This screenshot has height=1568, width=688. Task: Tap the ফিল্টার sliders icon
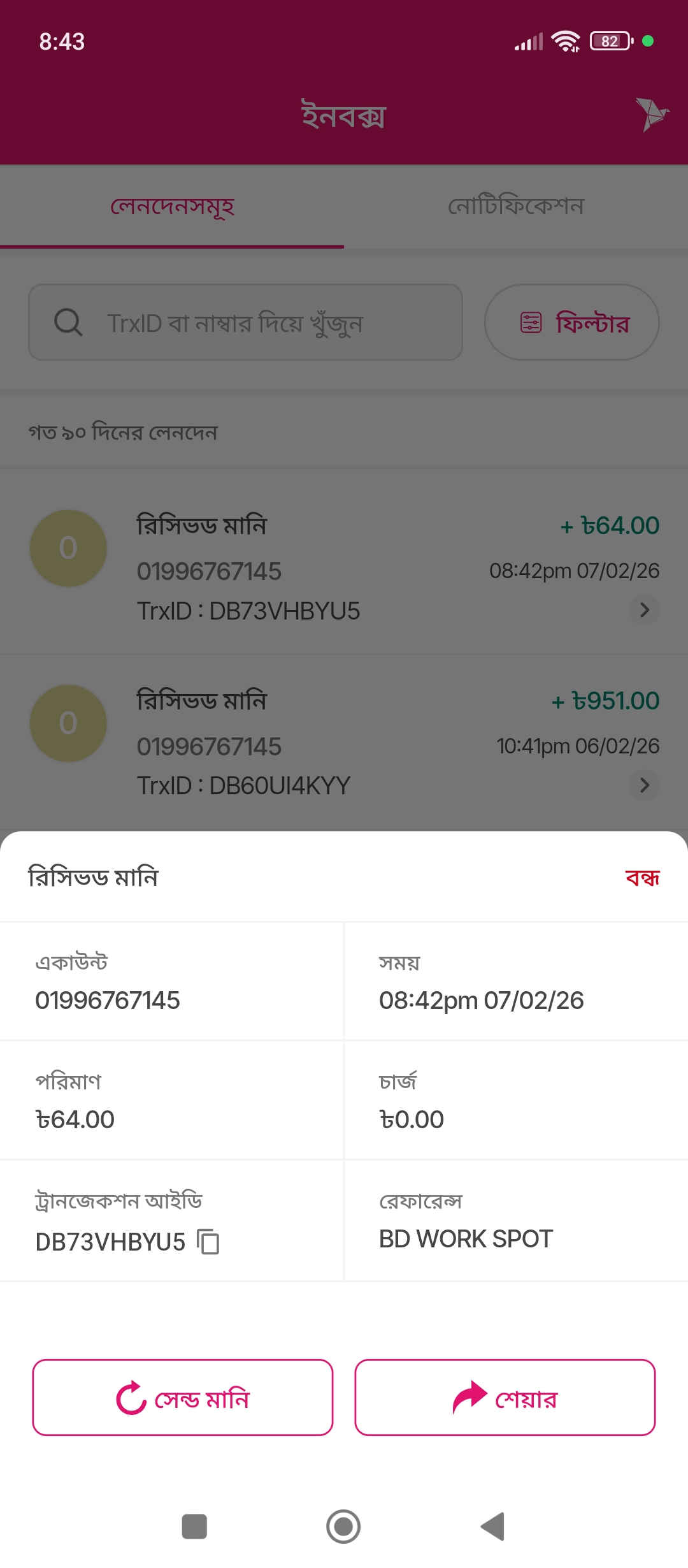pyautogui.click(x=531, y=323)
